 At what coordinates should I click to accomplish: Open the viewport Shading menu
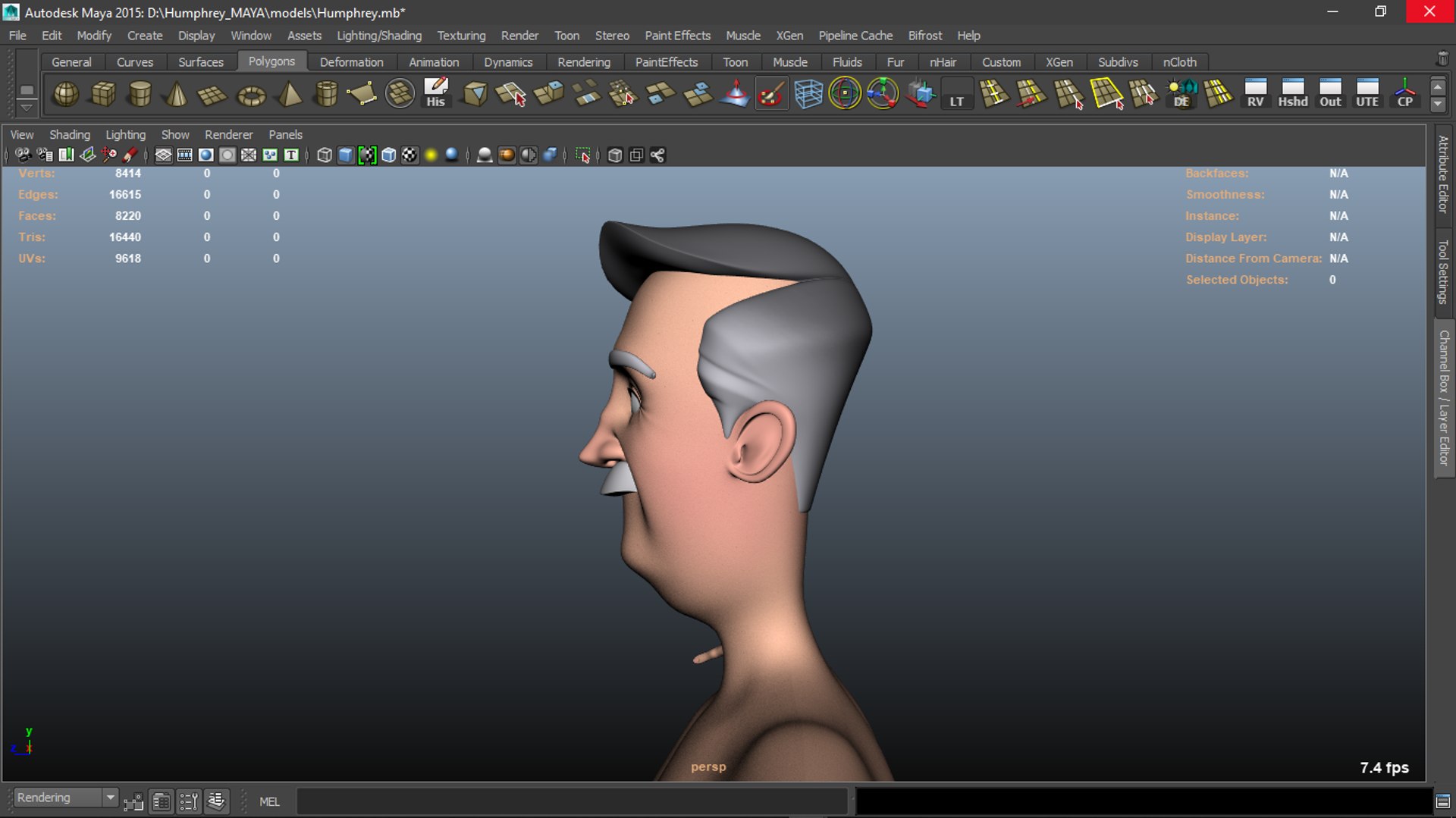coord(70,134)
